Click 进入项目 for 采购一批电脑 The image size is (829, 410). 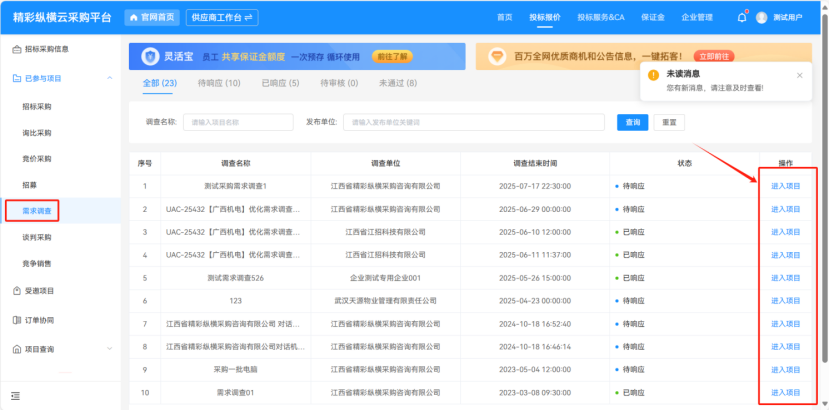pyautogui.click(x=786, y=370)
